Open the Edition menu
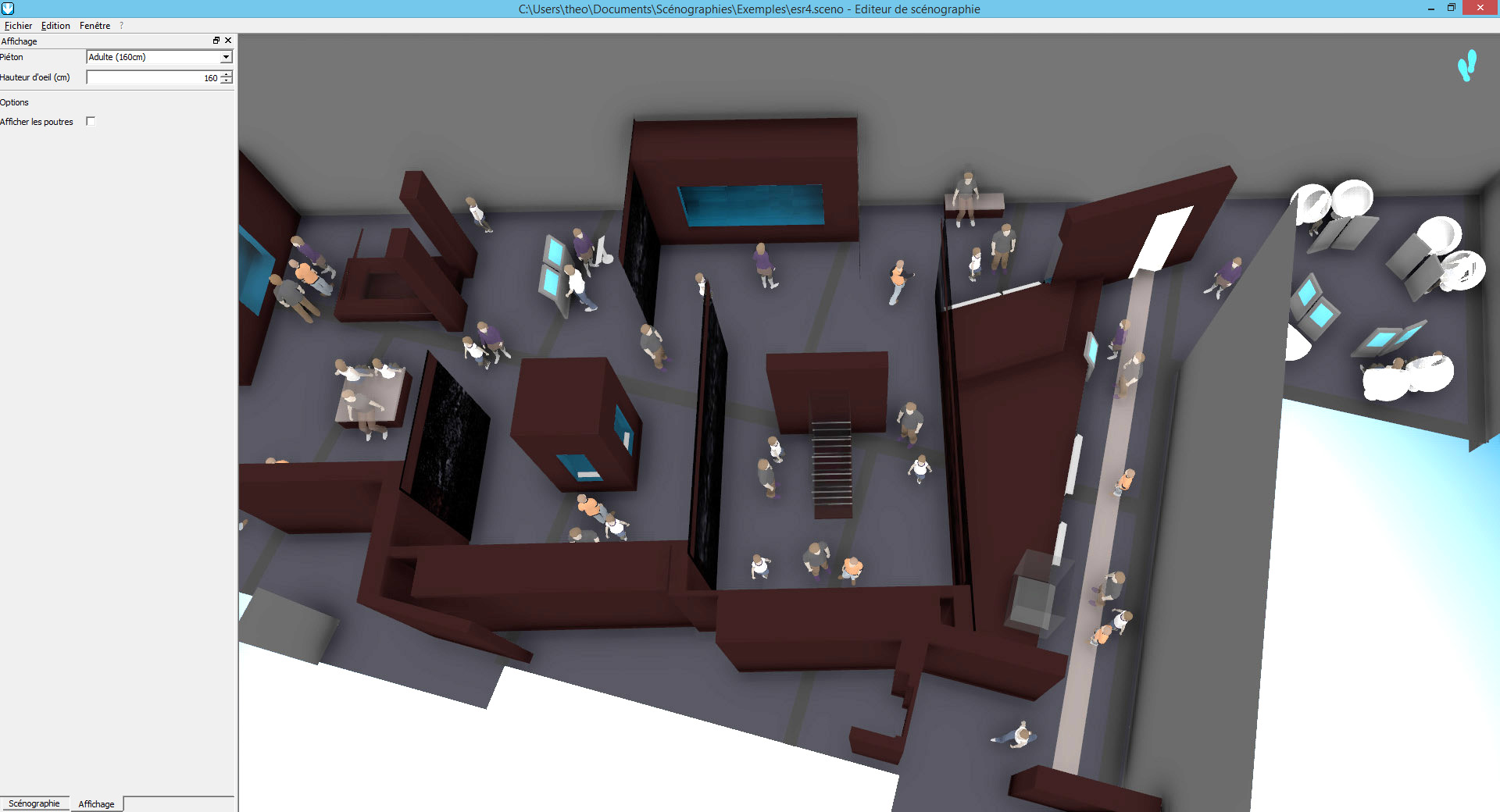Screen dimensions: 1500x812 [55, 26]
